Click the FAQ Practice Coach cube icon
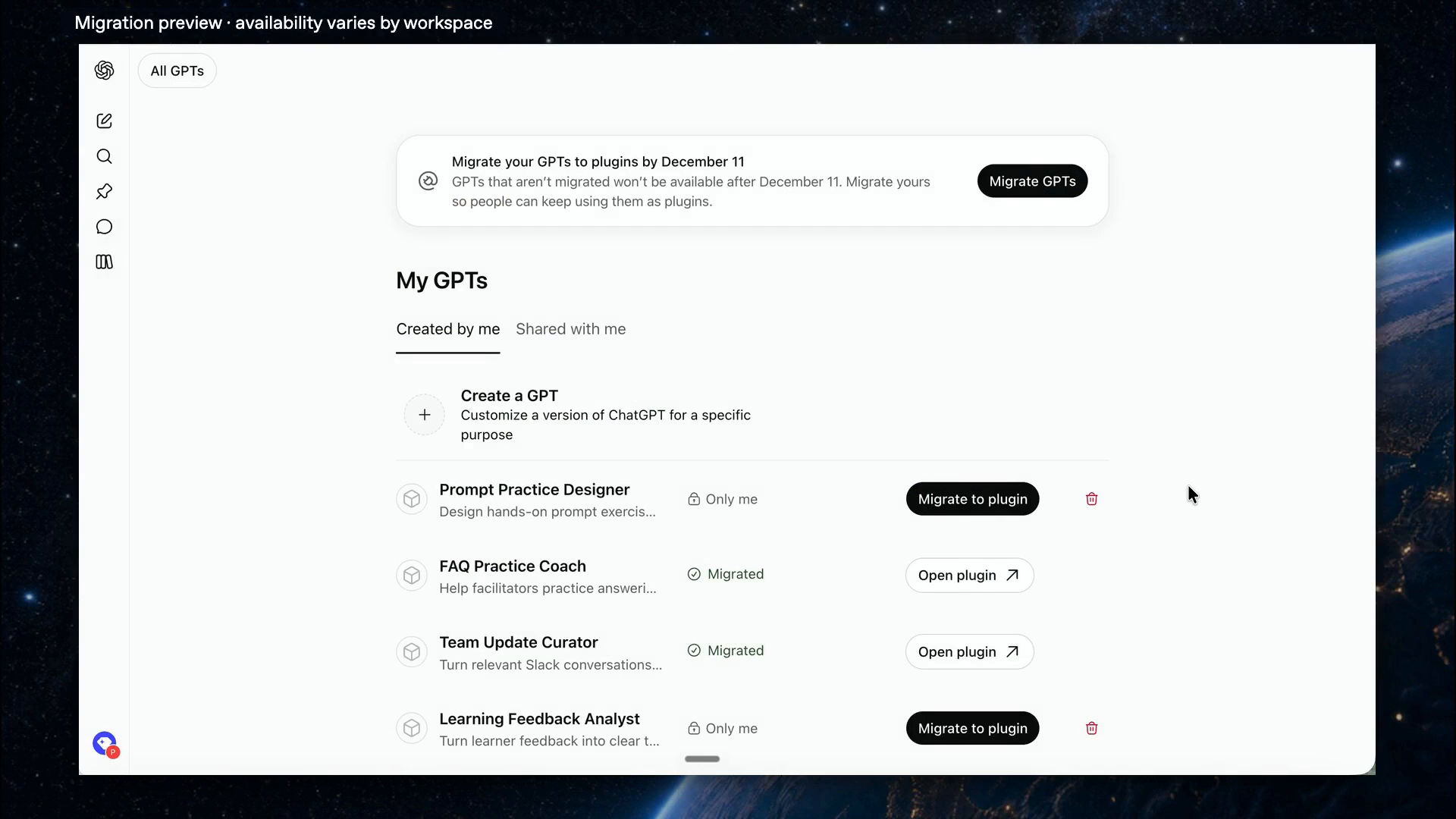Screen dimensions: 1456x819 (x=412, y=576)
